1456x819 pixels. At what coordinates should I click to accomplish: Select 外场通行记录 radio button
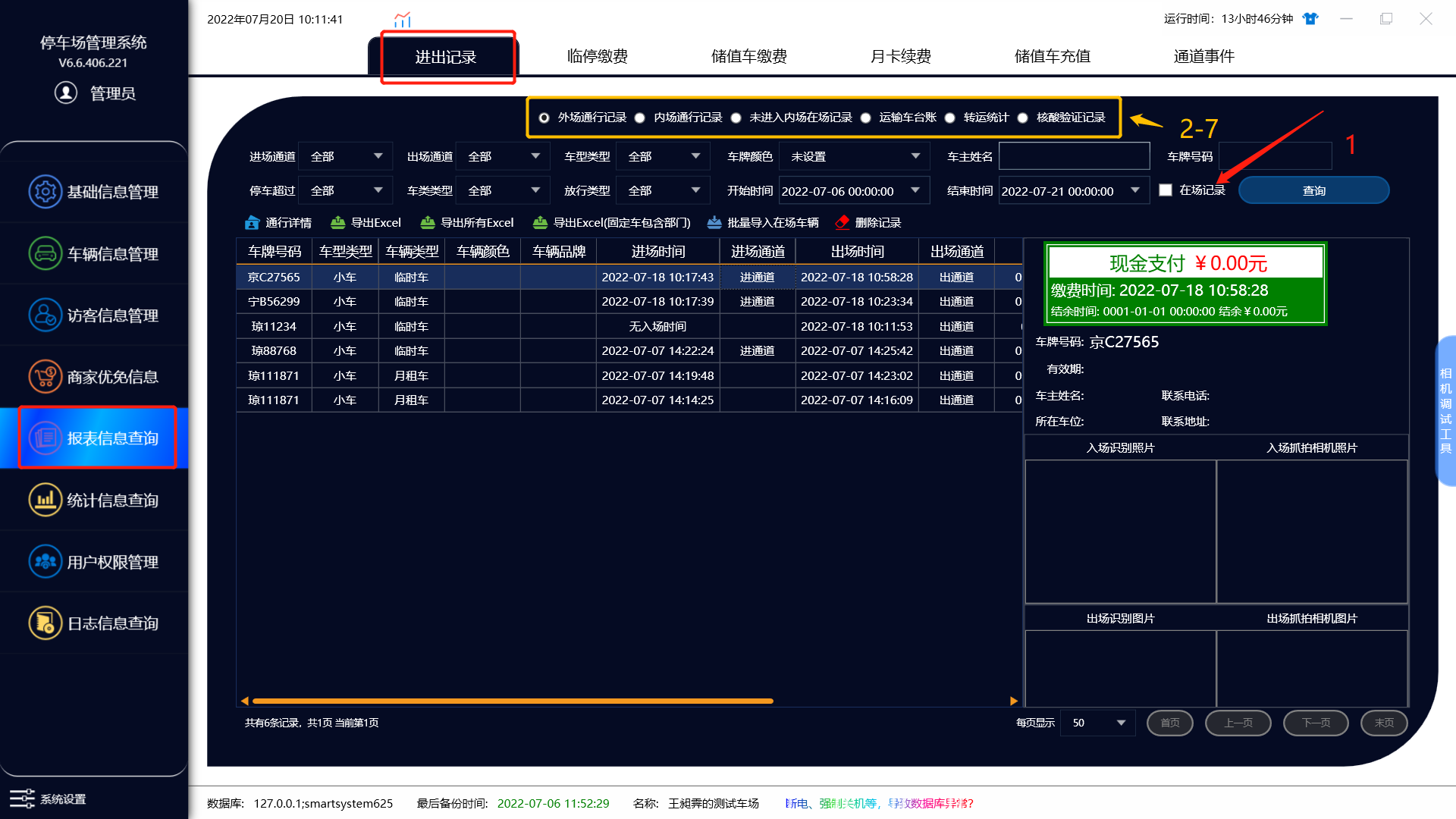tap(544, 118)
